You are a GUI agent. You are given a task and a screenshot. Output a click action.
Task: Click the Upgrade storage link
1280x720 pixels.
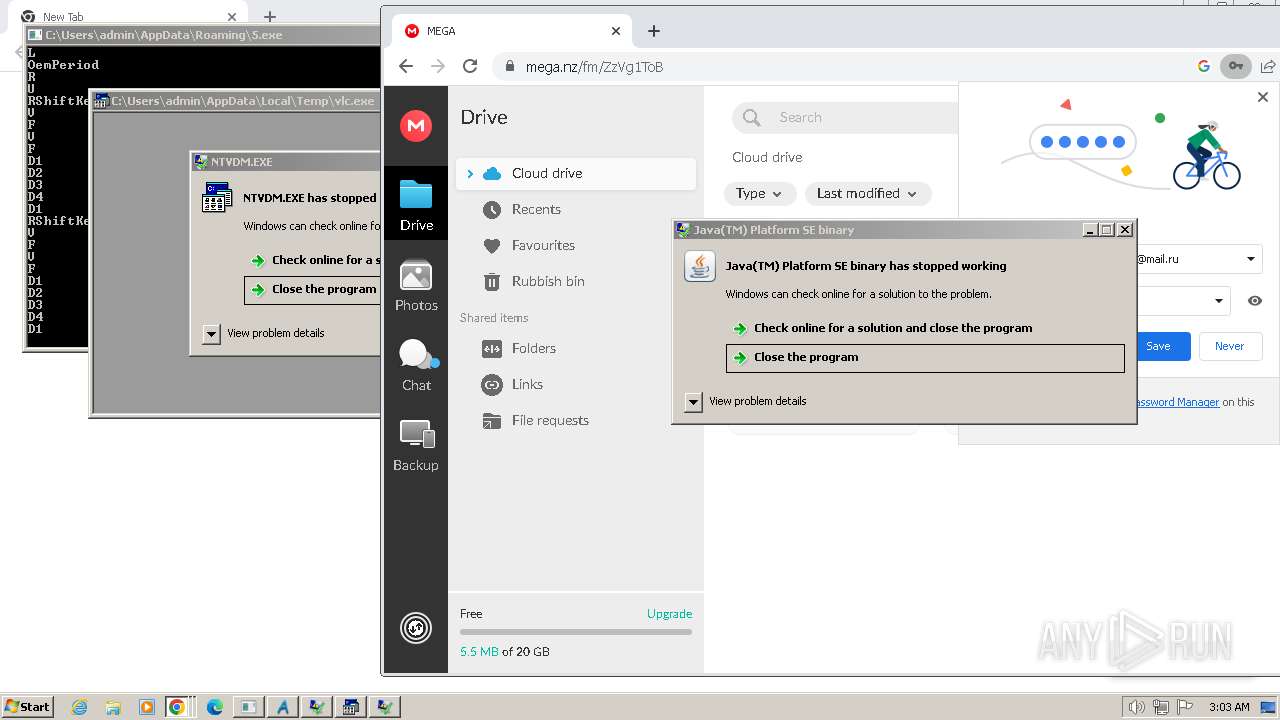pyautogui.click(x=669, y=614)
